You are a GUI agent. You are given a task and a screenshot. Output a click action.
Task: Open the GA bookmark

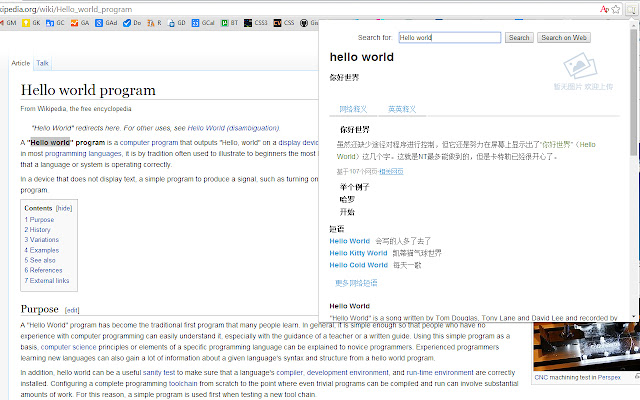coord(80,23)
